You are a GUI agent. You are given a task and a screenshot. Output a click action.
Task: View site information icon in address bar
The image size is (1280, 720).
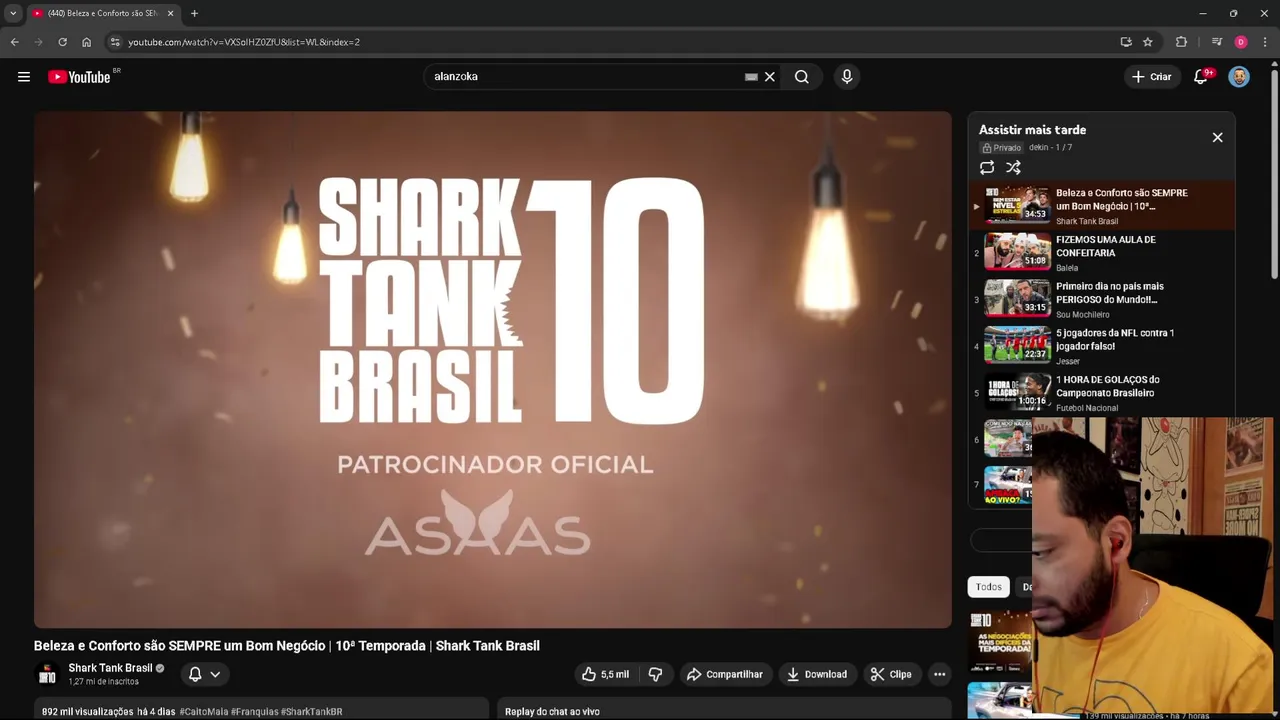tap(115, 42)
